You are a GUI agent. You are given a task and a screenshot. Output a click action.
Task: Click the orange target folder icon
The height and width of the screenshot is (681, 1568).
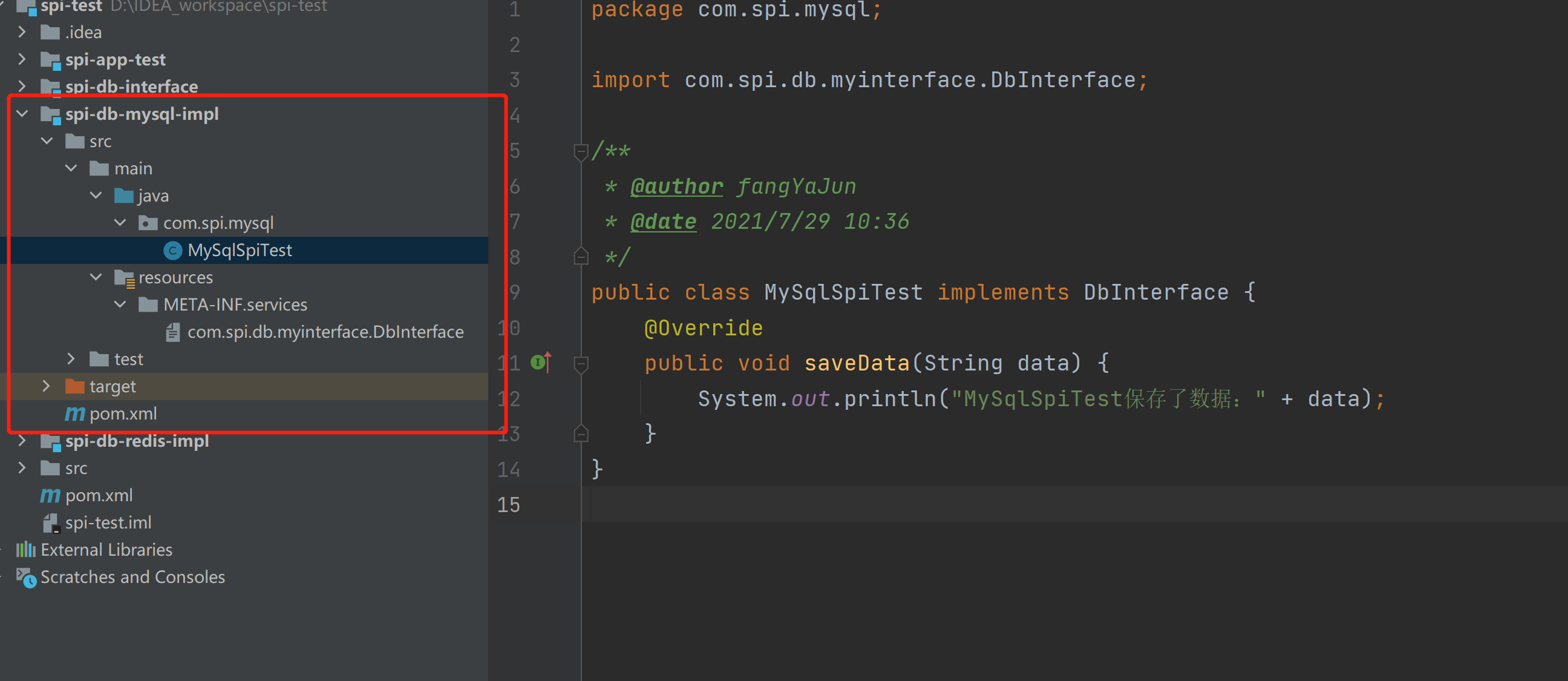point(75,386)
